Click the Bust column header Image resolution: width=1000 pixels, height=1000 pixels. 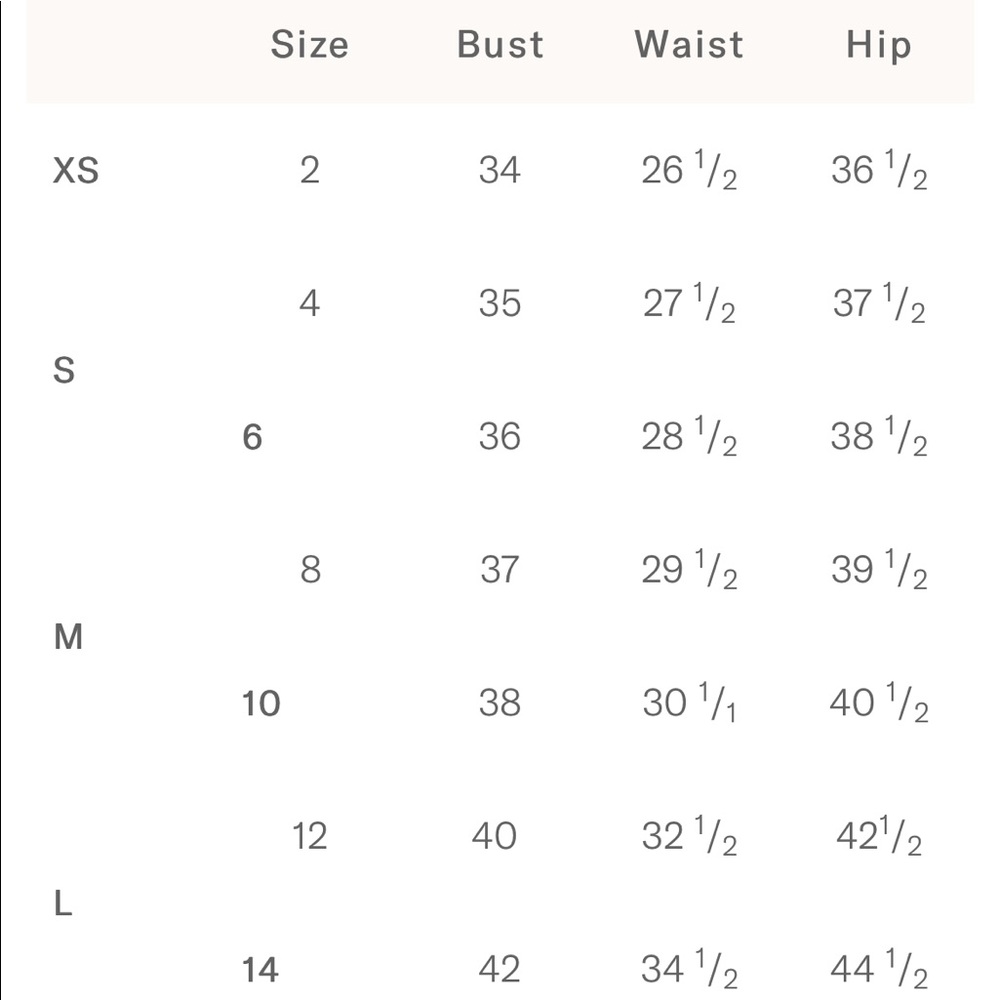coord(500,45)
